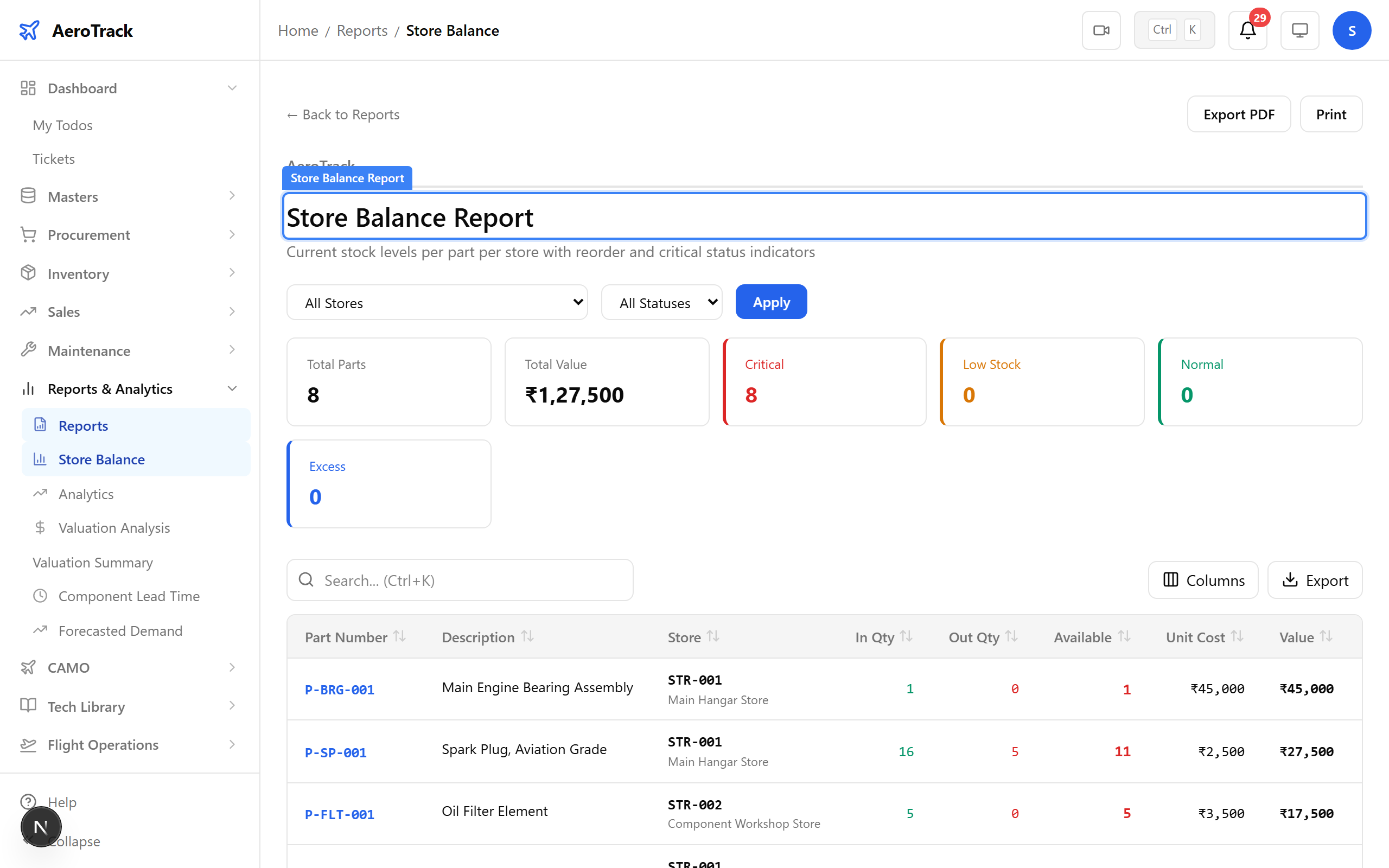Open the Inventory section in sidebar
Viewport: 1389px width, 868px height.
click(28, 273)
